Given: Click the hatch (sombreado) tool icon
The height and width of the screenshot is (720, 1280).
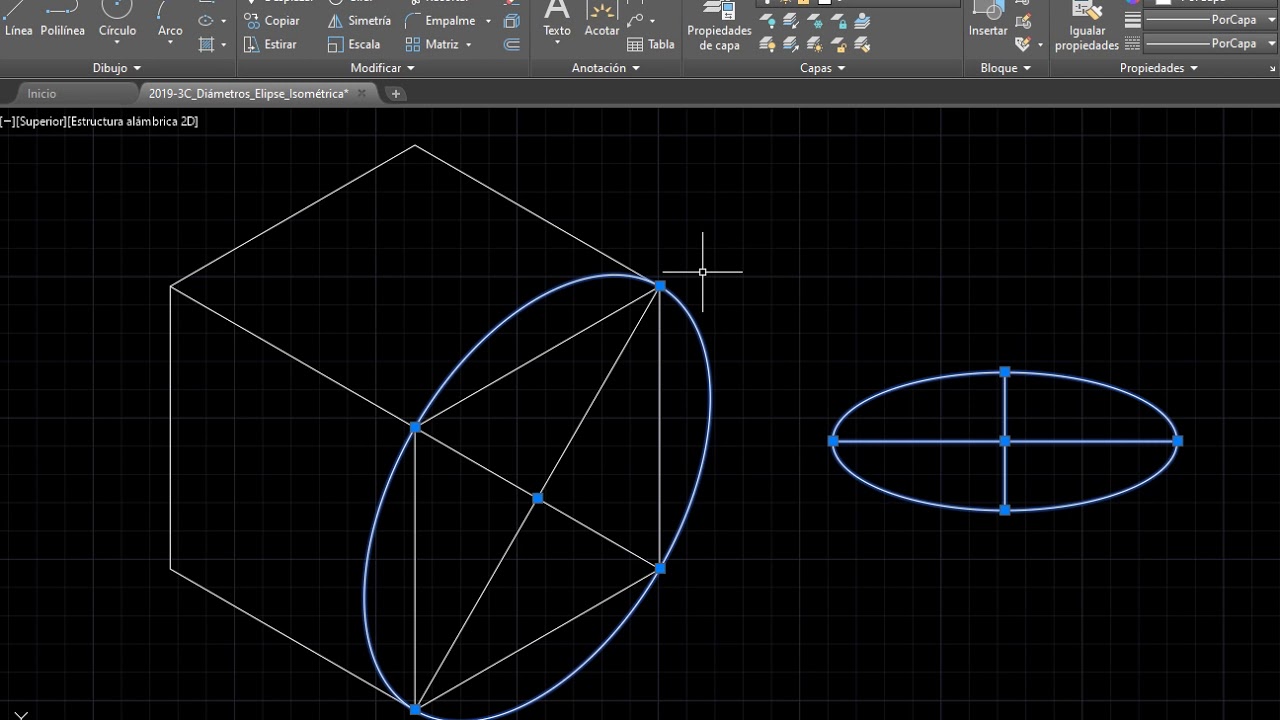Looking at the screenshot, I should point(206,44).
